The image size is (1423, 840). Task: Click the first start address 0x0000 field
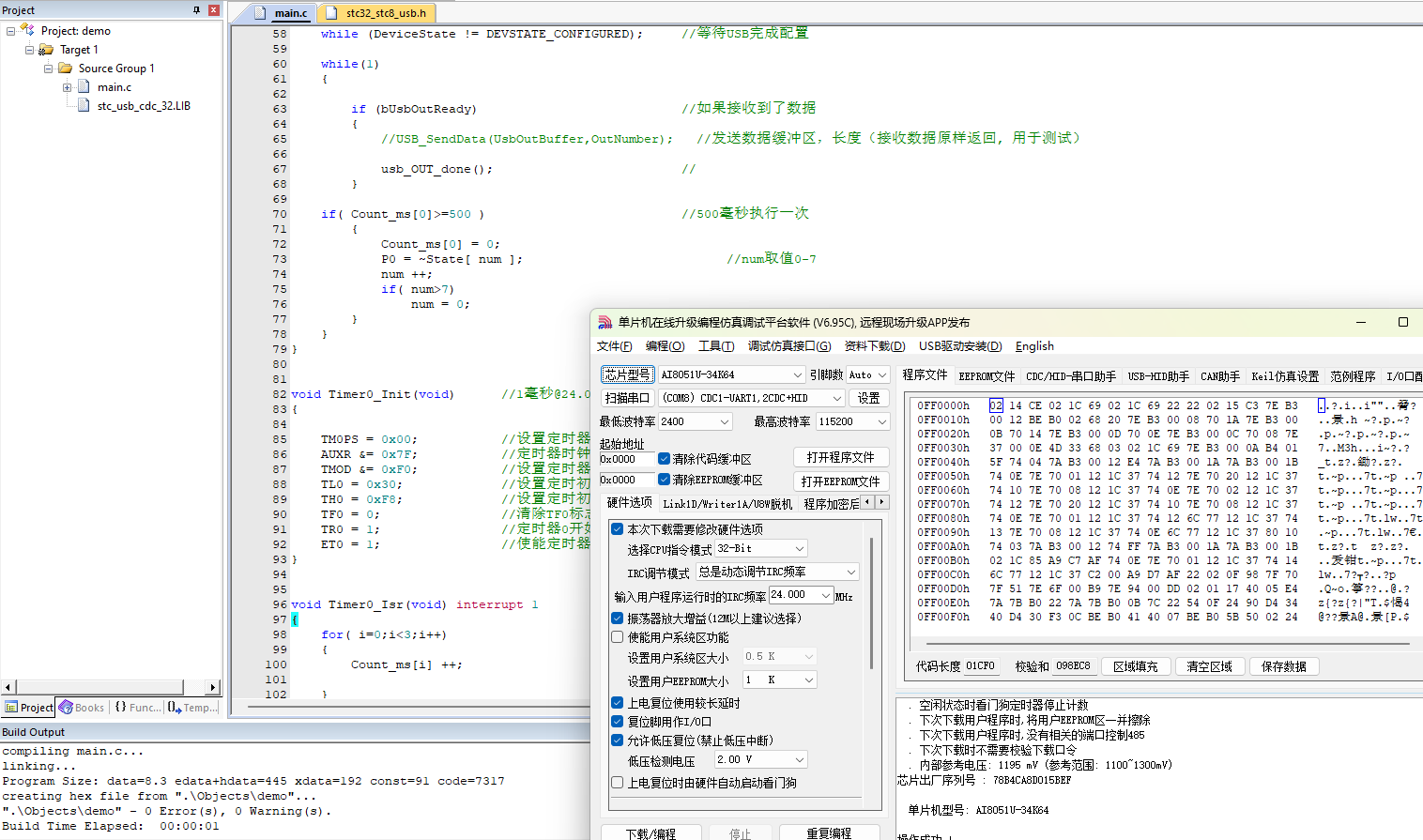click(626, 460)
